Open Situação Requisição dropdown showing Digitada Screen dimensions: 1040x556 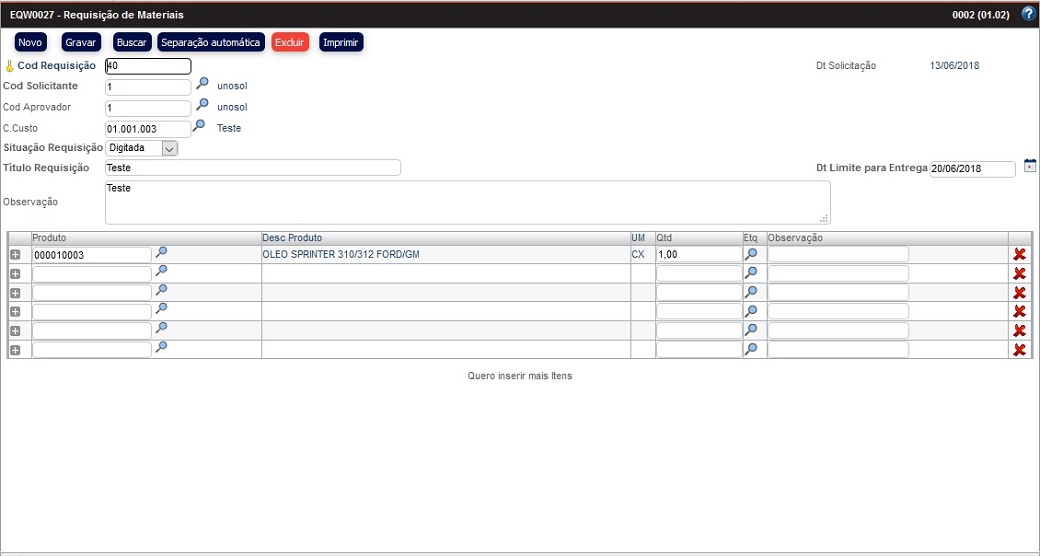141,149
